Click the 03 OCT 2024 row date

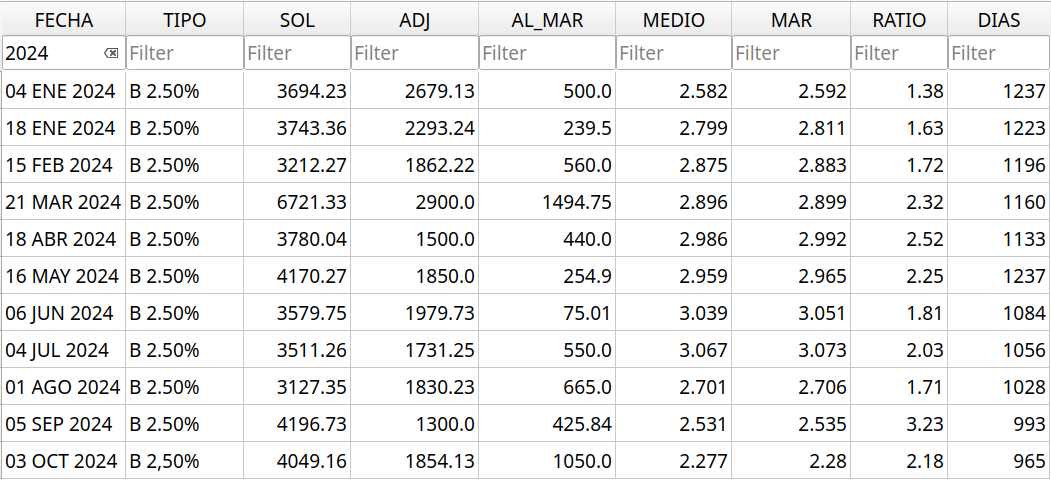61,461
